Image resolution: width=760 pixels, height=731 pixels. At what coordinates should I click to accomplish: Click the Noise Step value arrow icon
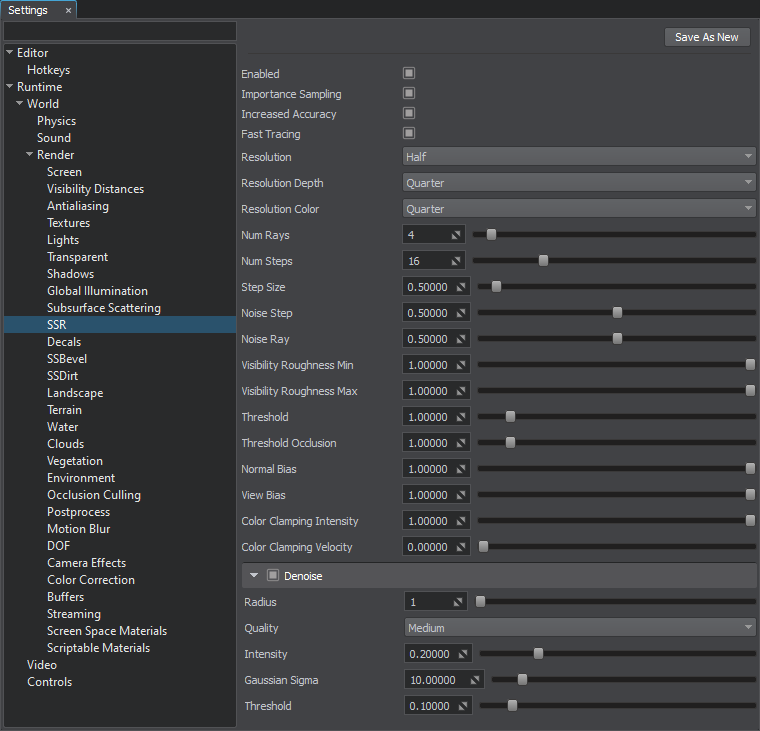pos(461,313)
